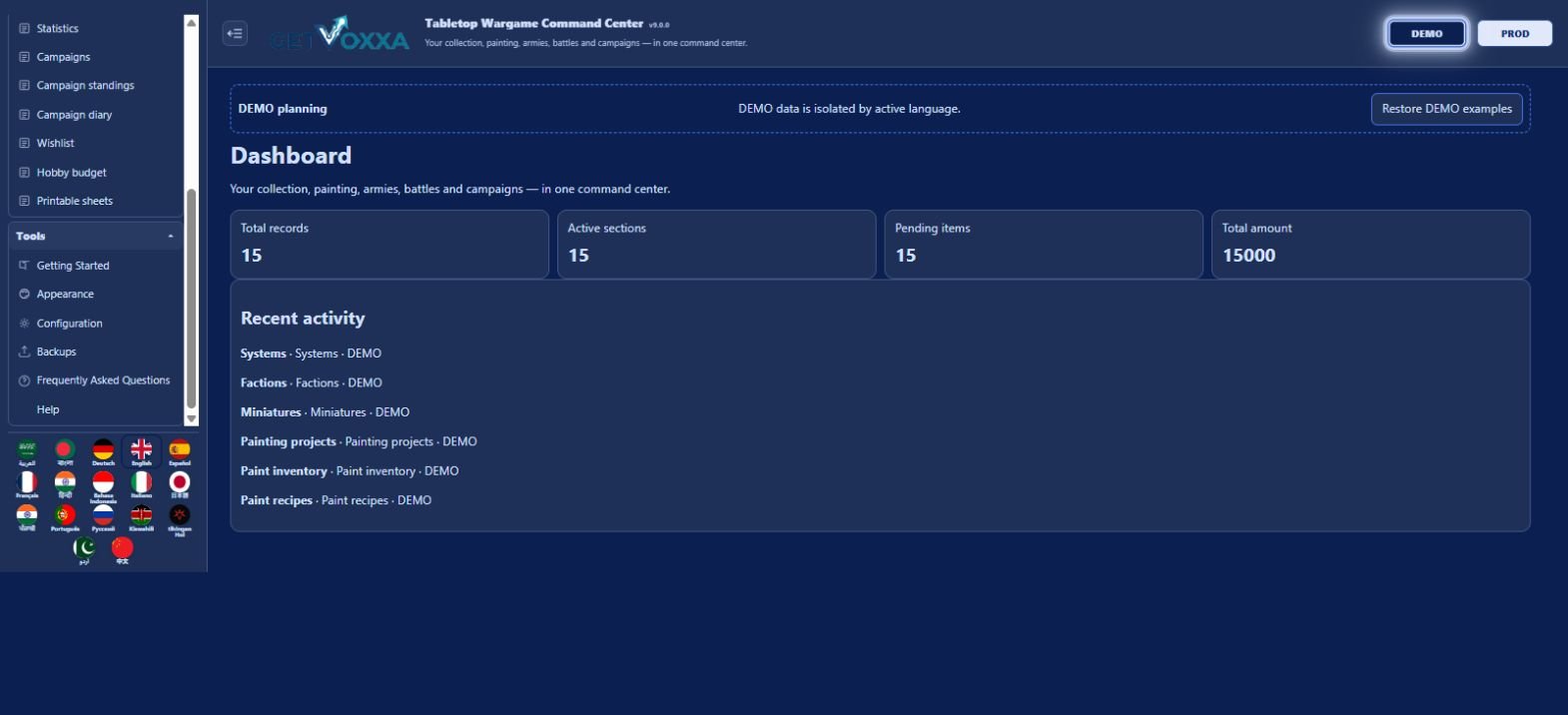Click the Paint inventory activity entry
Screen dimensions: 1568x715
350,470
